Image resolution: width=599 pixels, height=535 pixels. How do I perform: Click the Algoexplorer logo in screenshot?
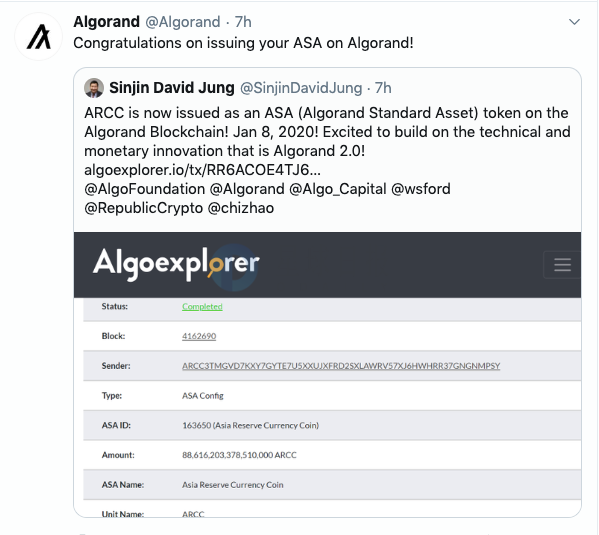click(x=176, y=264)
